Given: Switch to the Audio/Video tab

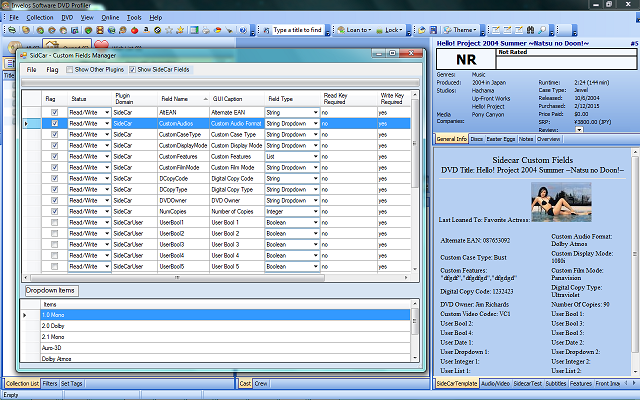Looking at the screenshot, I should [x=496, y=384].
